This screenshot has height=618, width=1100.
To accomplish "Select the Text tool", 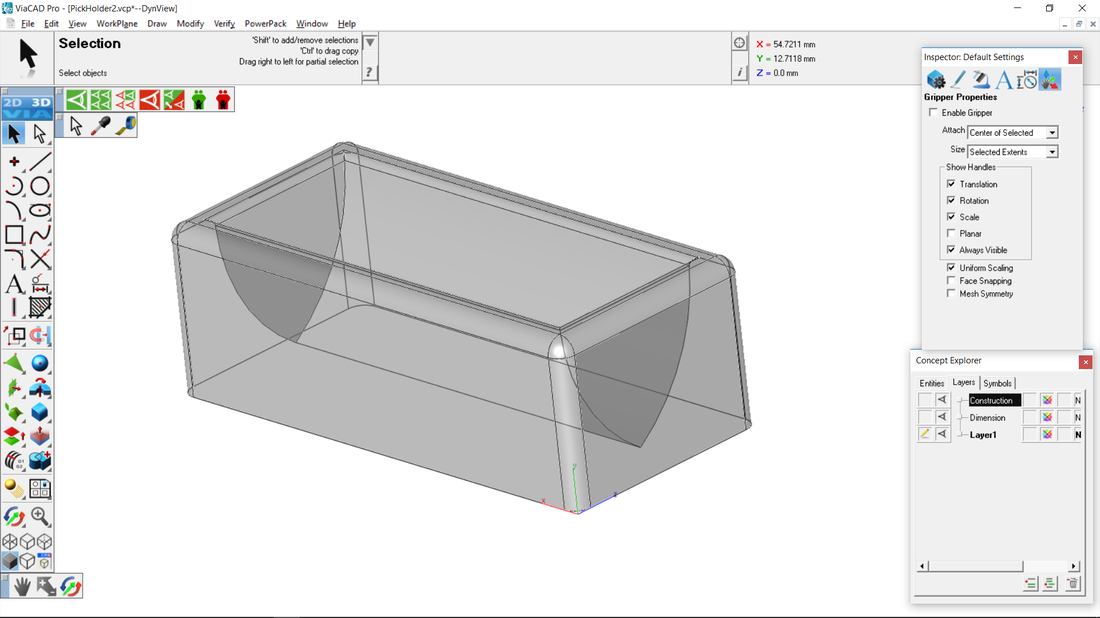I will coord(14,285).
